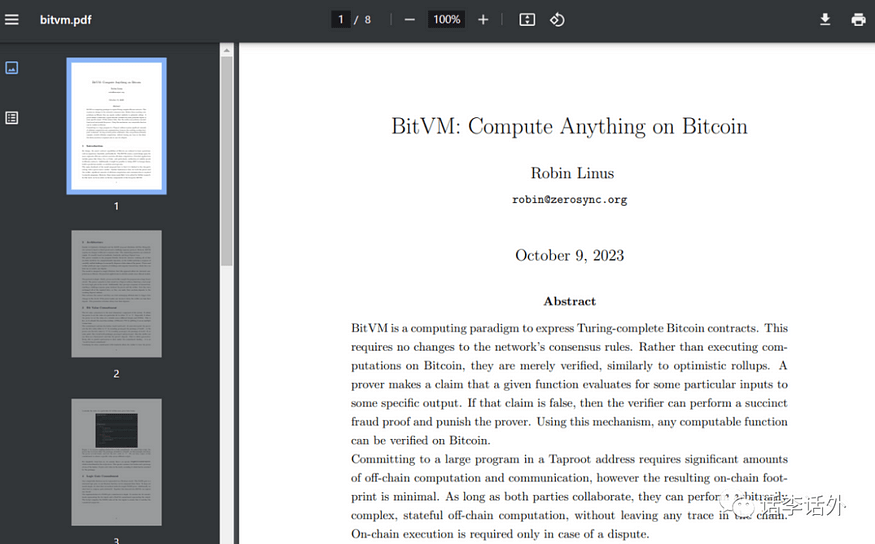The height and width of the screenshot is (544, 875).
Task: Click the title 'BitVM: Compute Anything on Bitcoin'
Action: [x=569, y=126]
